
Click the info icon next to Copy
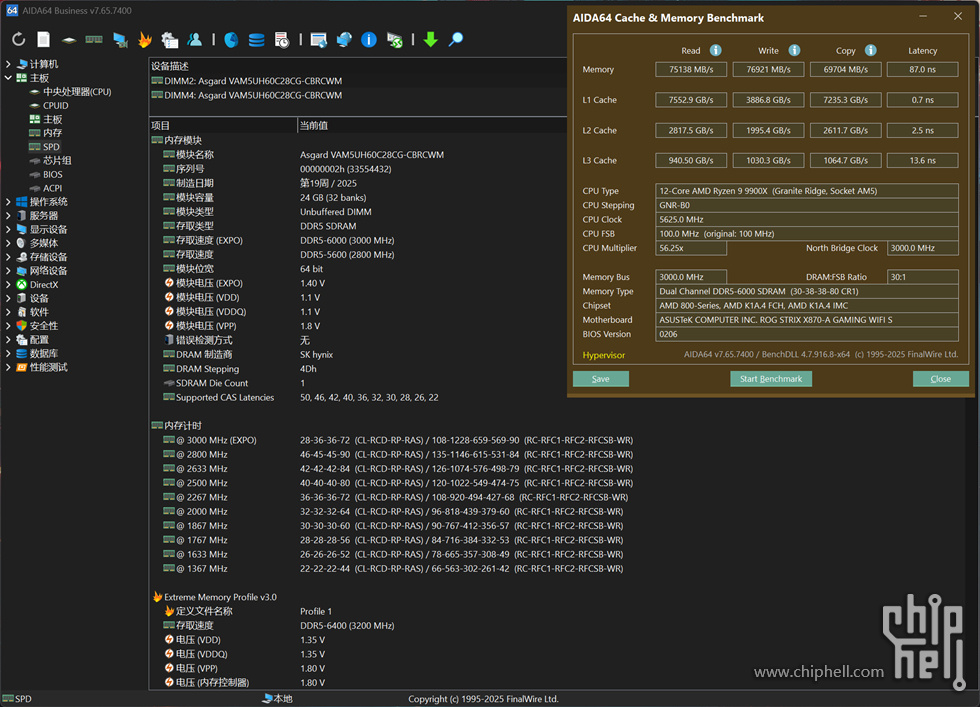pos(871,51)
